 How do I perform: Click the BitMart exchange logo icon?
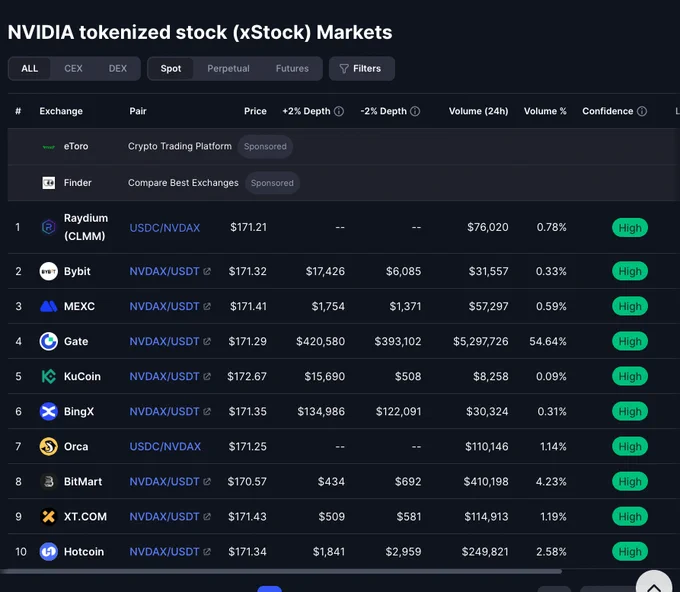coord(49,481)
